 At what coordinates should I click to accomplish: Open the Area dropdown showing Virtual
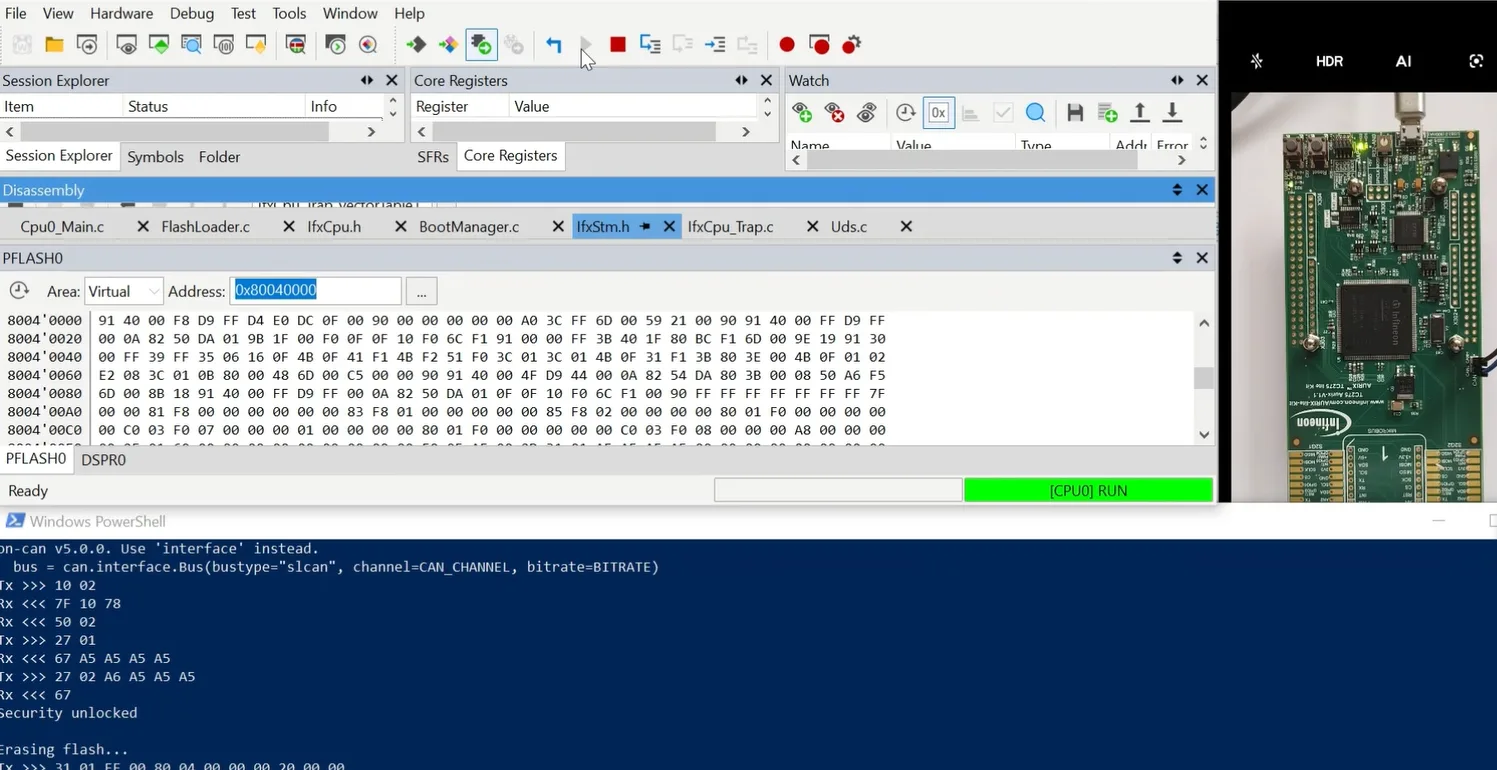coord(123,291)
